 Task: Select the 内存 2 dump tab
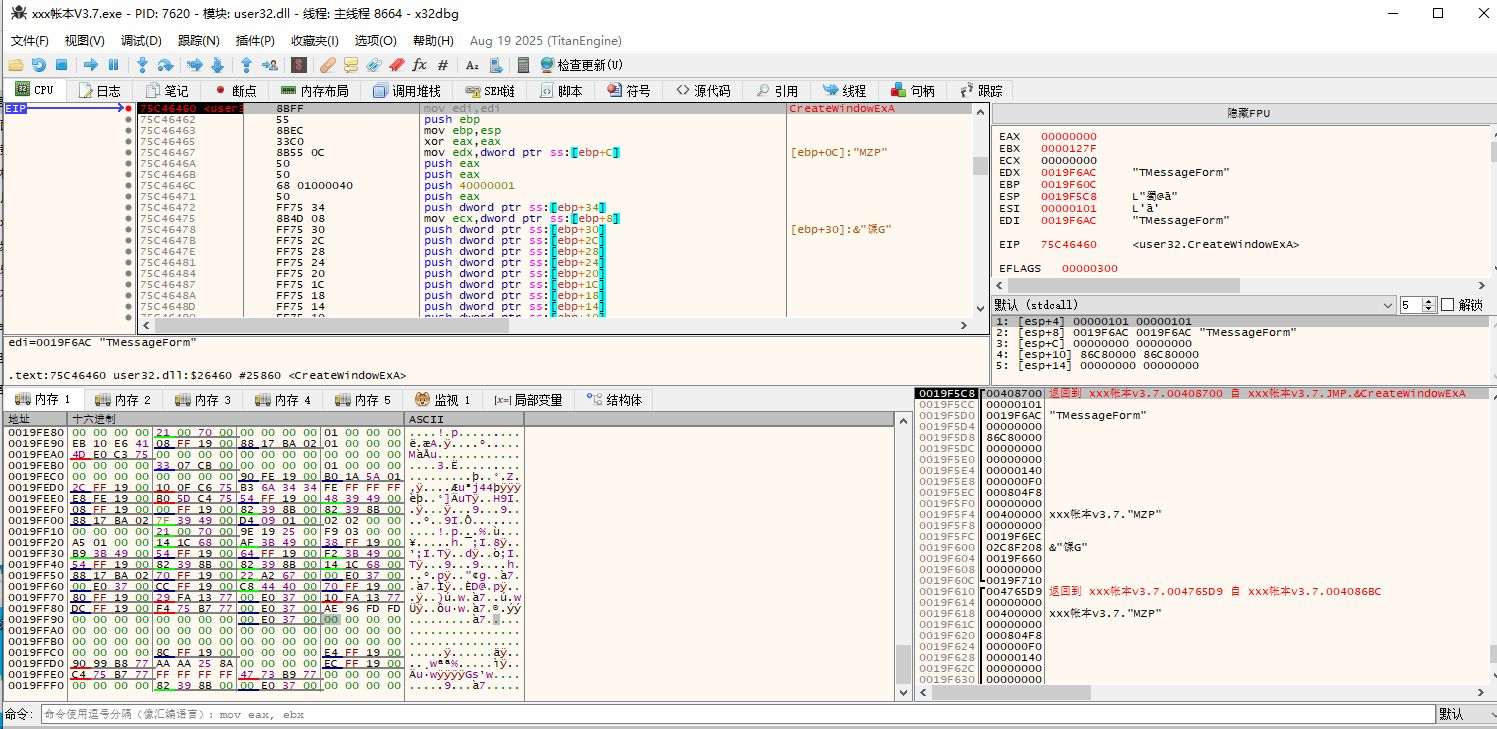125,400
